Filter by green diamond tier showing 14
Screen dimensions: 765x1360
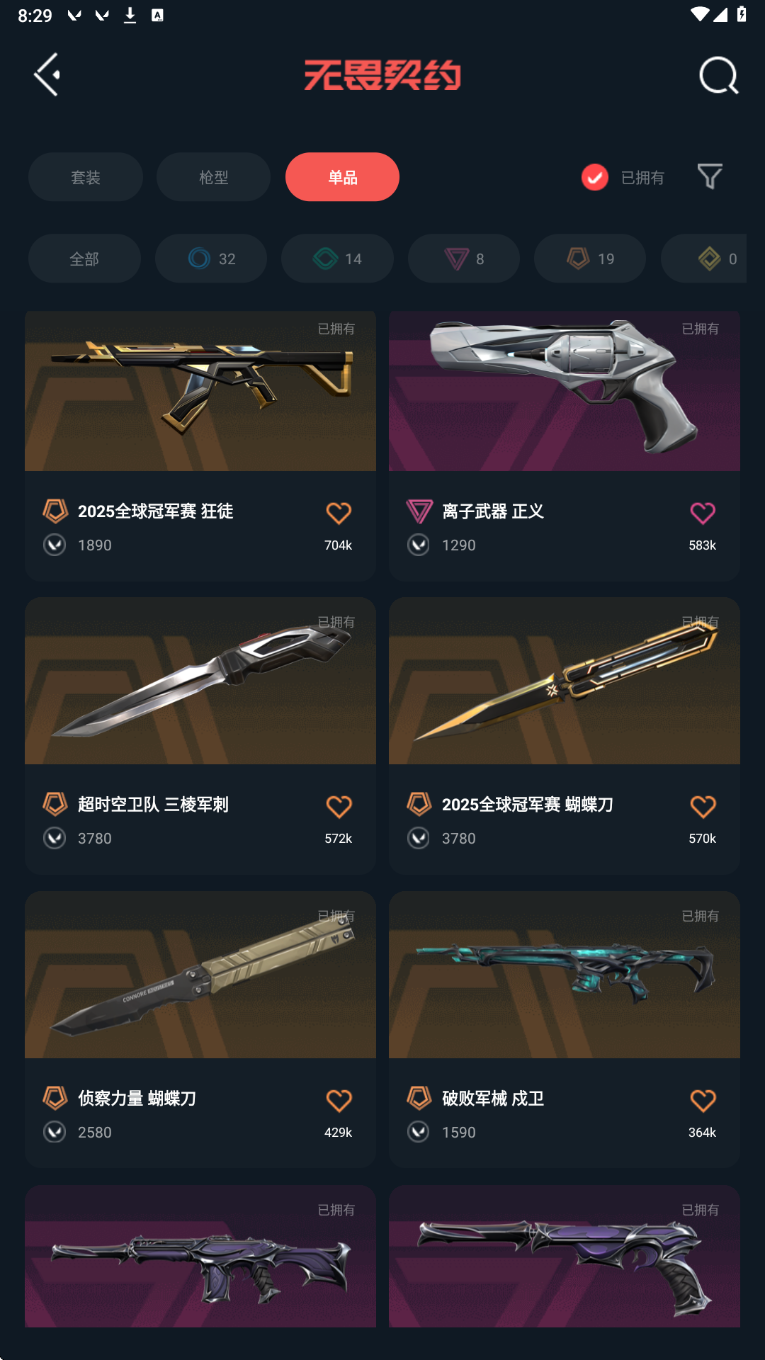point(337,259)
